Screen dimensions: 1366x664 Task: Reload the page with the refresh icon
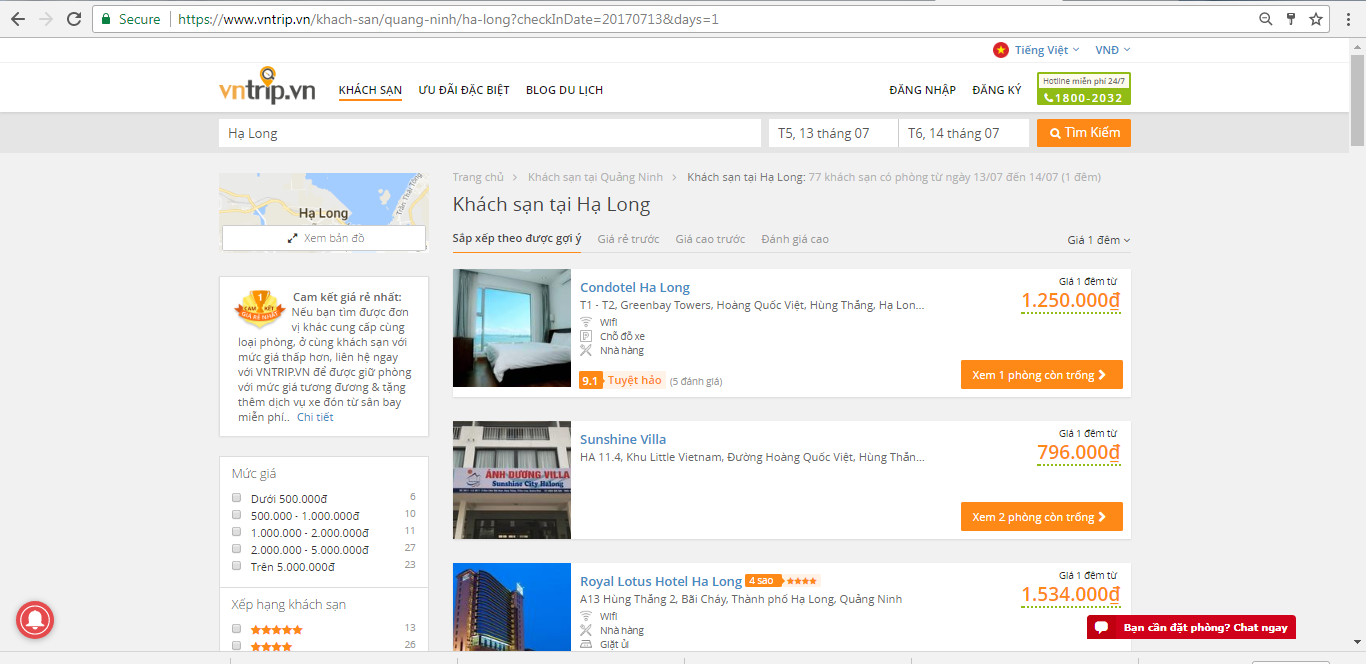click(x=74, y=19)
